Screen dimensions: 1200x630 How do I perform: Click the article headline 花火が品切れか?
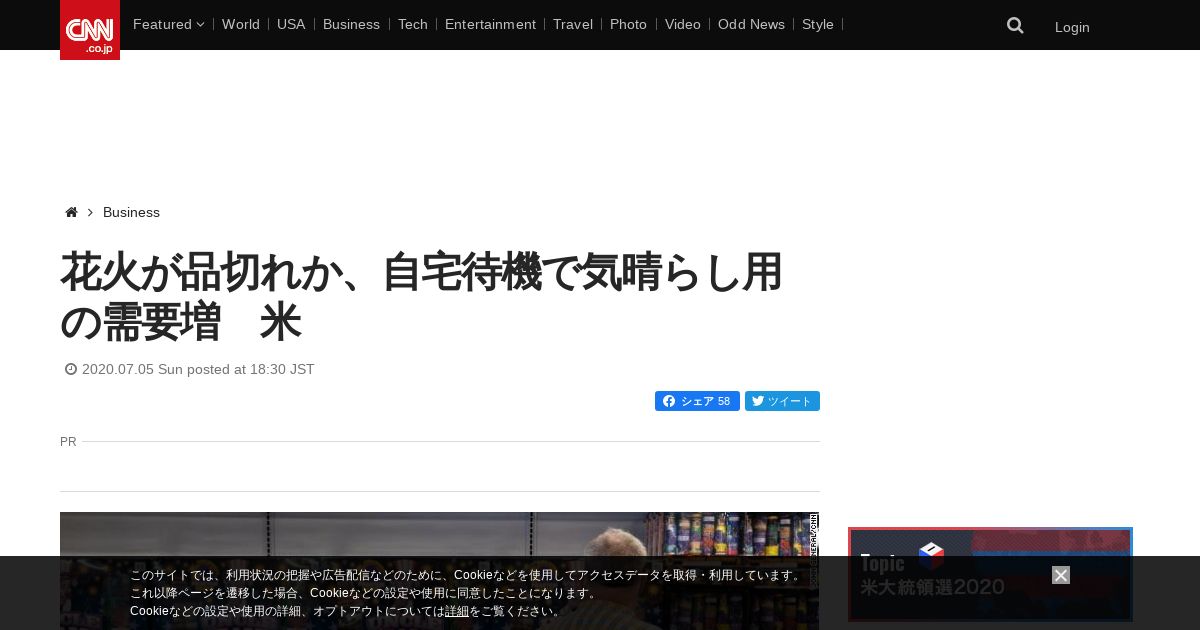tap(421, 297)
